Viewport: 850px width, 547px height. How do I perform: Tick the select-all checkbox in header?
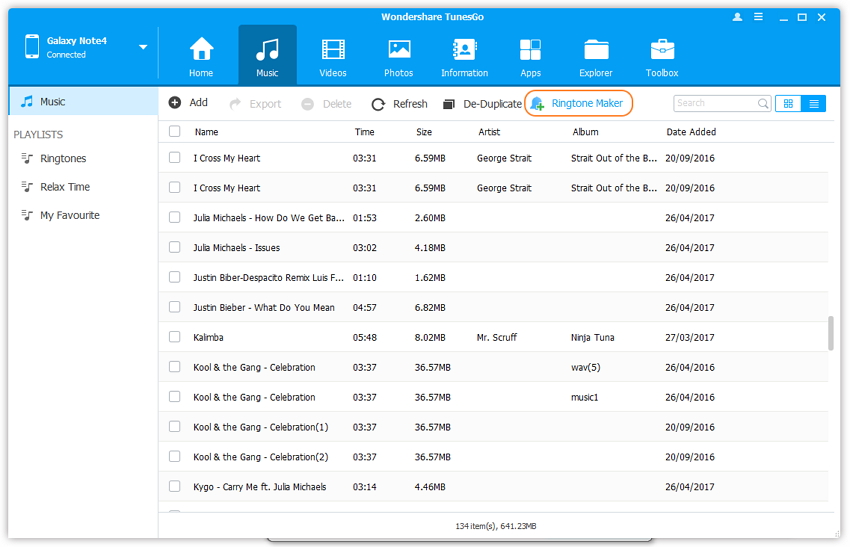[175, 132]
